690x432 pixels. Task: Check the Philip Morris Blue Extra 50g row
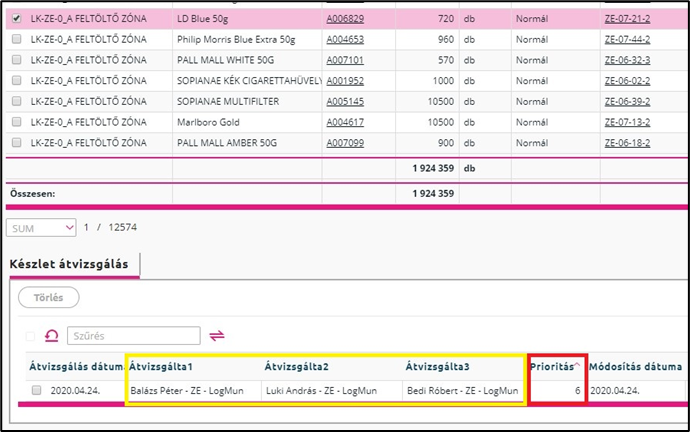coord(17,39)
